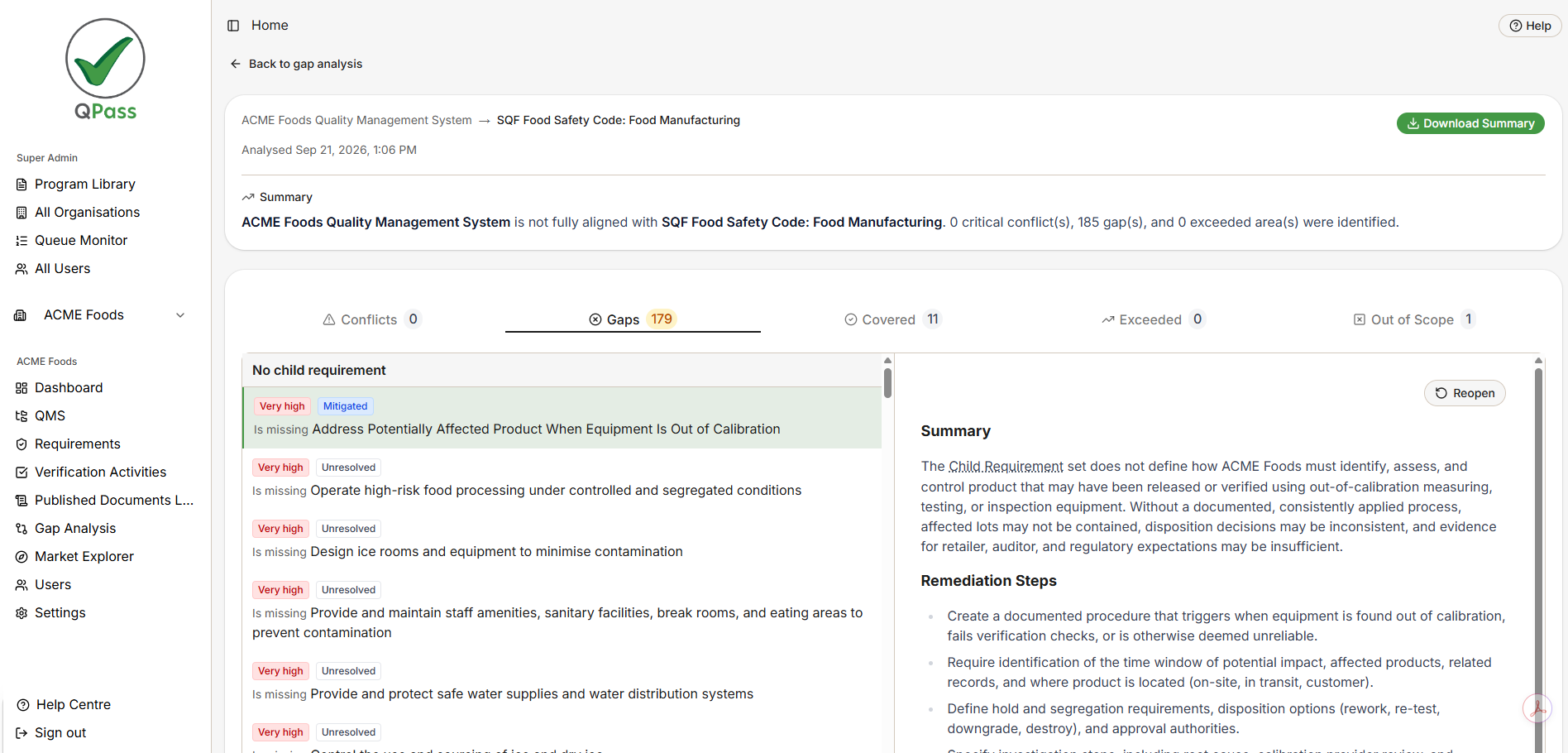Click the Remediation Steps heading
The image size is (1568, 753).
(988, 581)
